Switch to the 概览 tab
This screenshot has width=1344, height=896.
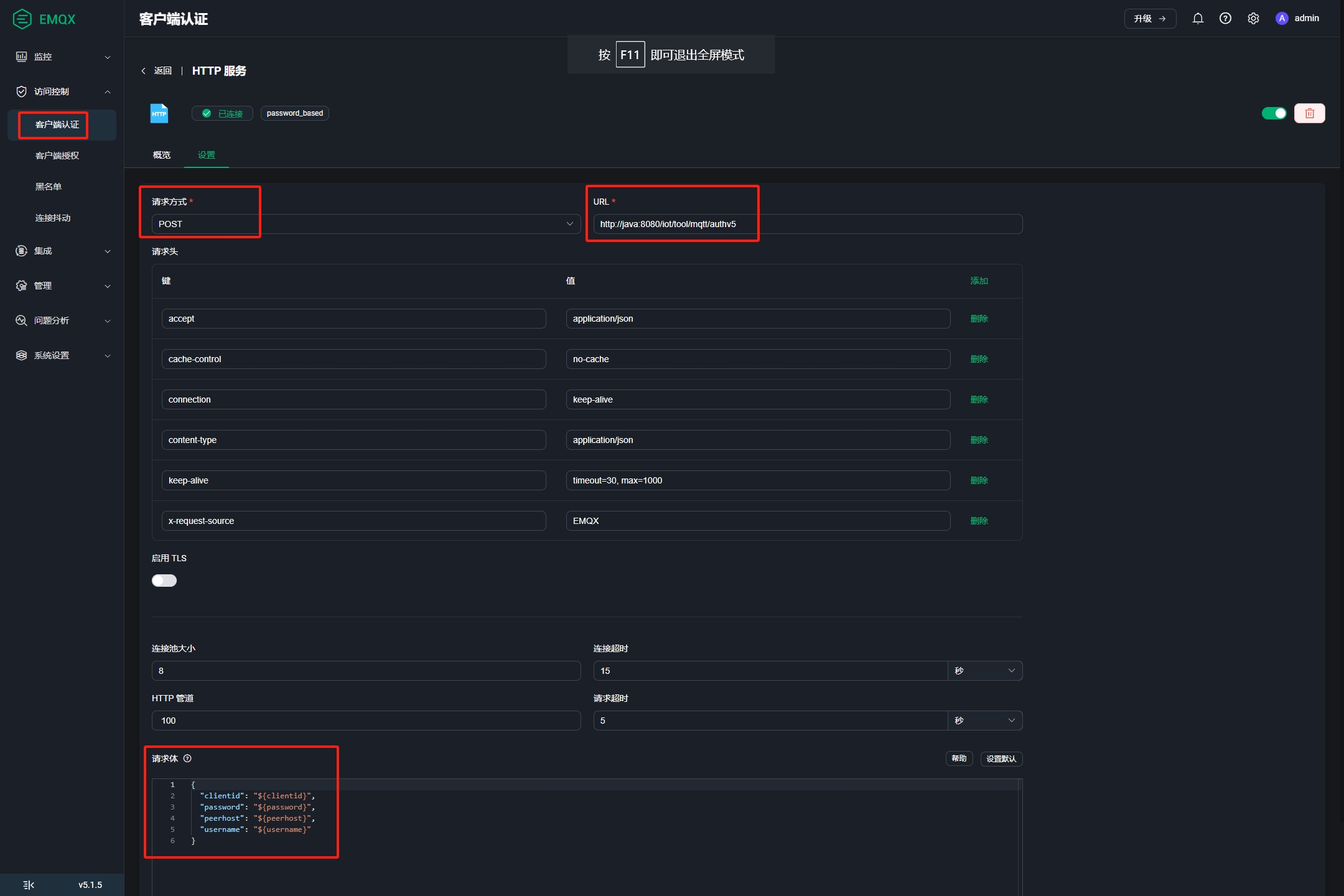click(162, 155)
